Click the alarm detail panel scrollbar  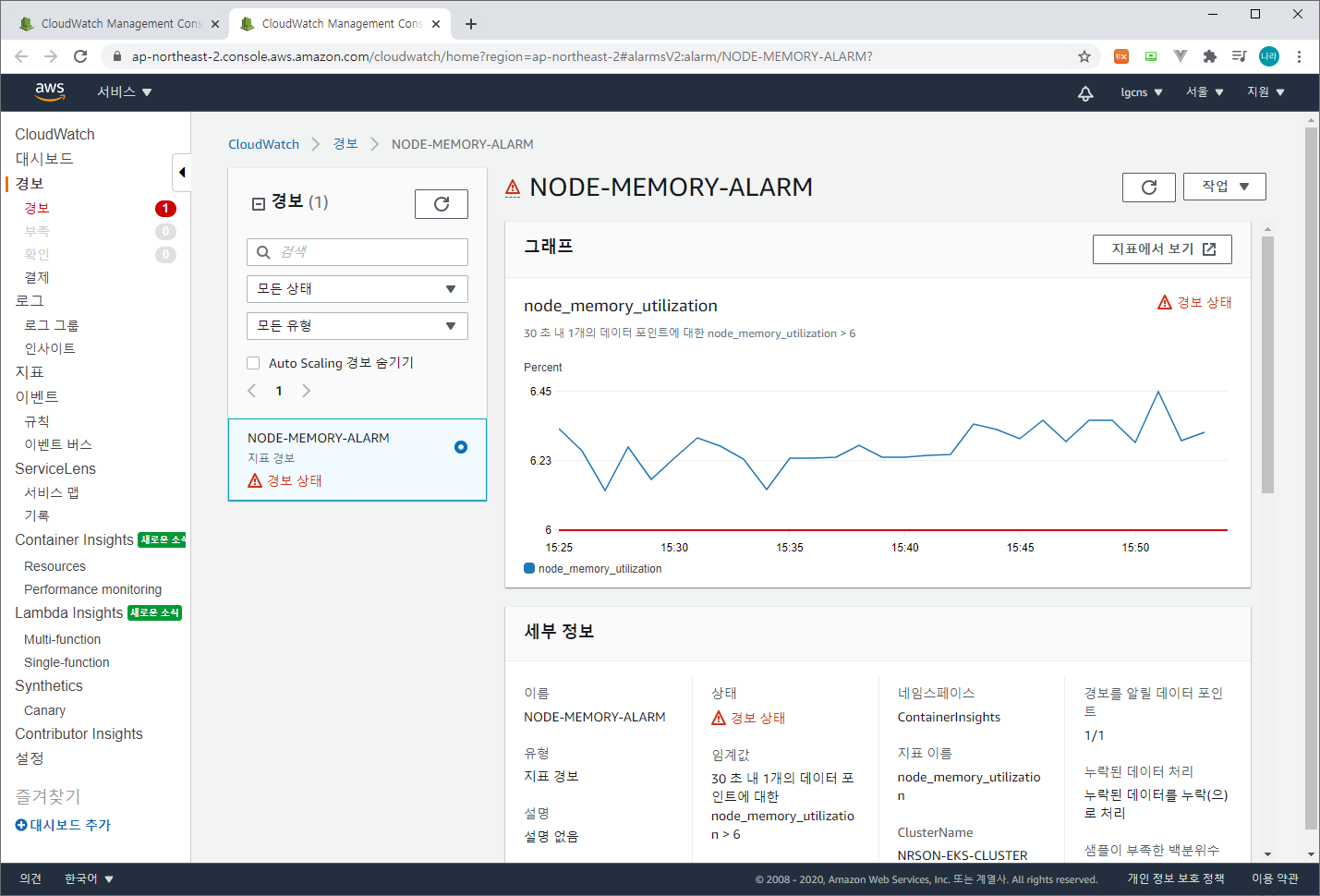click(x=1267, y=365)
